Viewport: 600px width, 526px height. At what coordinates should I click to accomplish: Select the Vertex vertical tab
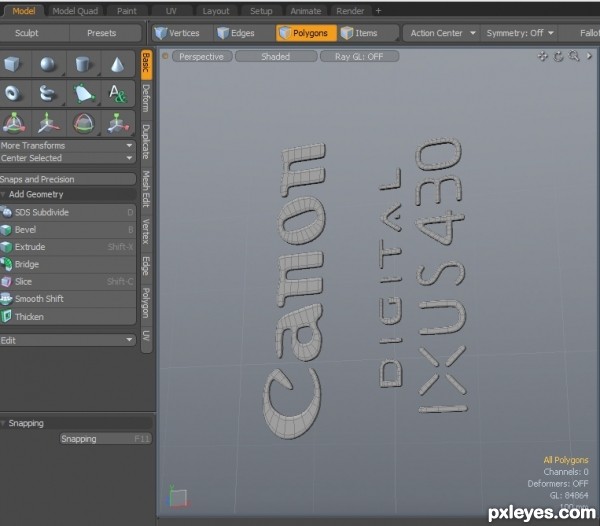(146, 231)
